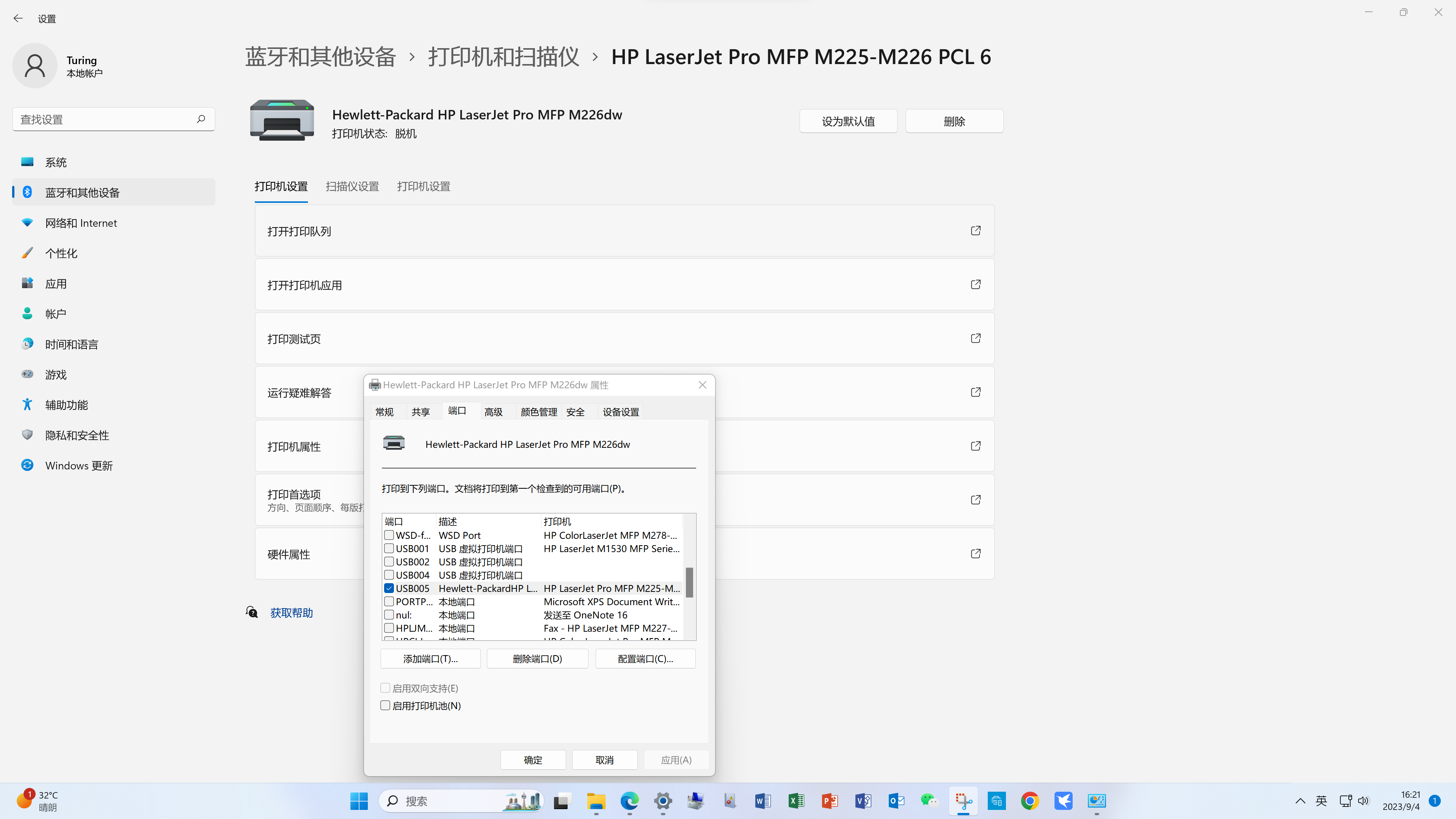Image resolution: width=1456 pixels, height=819 pixels.
Task: Click the back arrow to return
Action: pyautogui.click(x=18, y=18)
